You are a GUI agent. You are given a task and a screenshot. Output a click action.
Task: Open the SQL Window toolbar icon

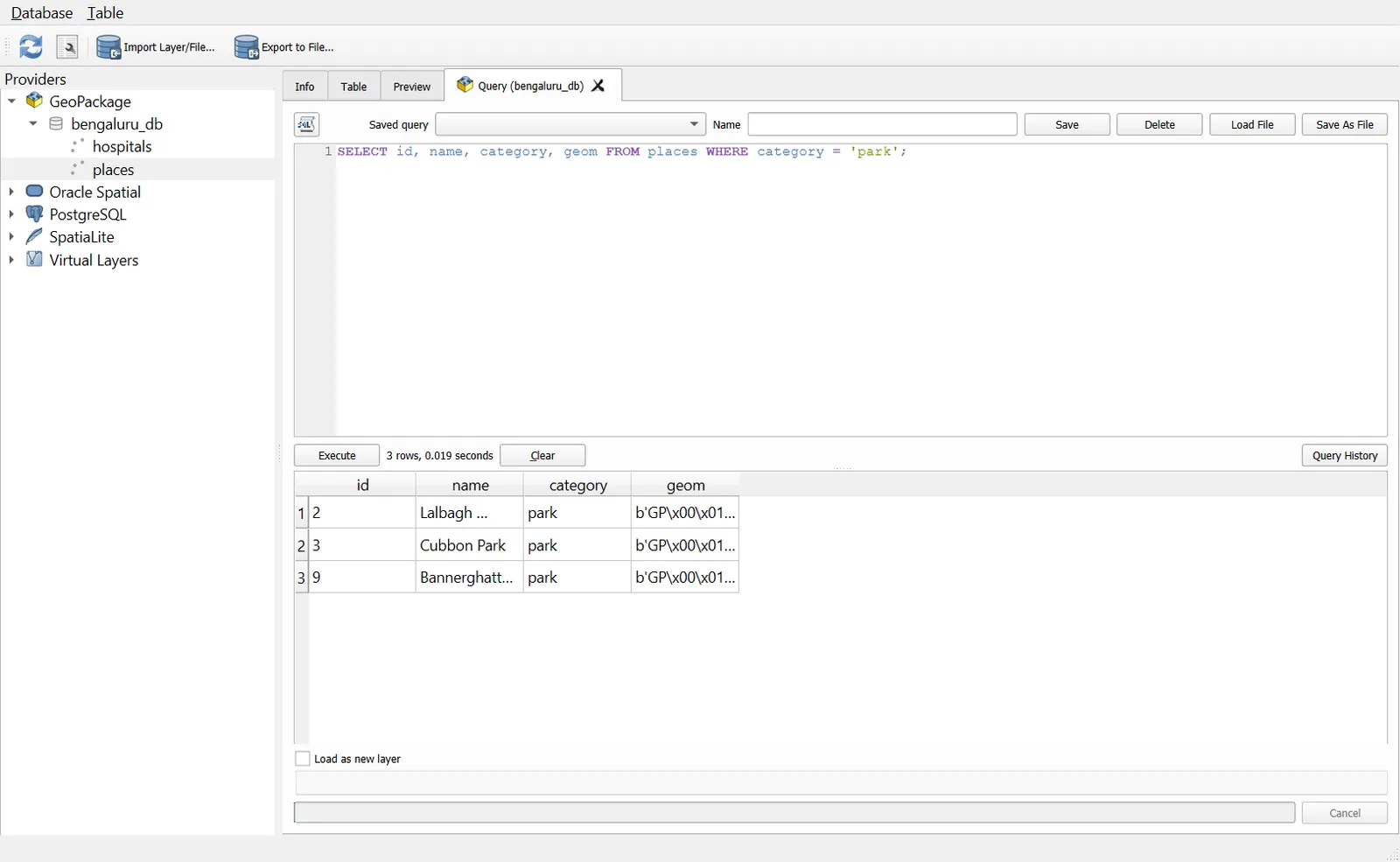click(67, 46)
